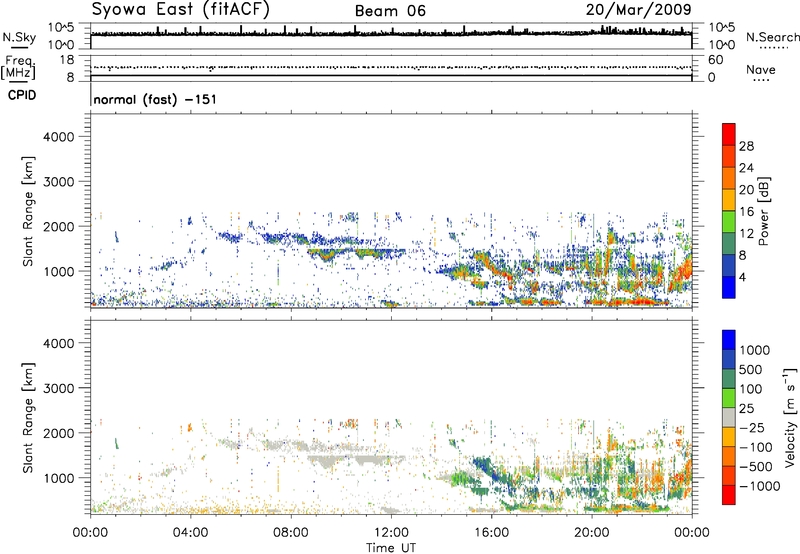The image size is (800, 554).
Task: Click the Power panel 'Slant Range [km]' axis title
Action: pos(28,211)
